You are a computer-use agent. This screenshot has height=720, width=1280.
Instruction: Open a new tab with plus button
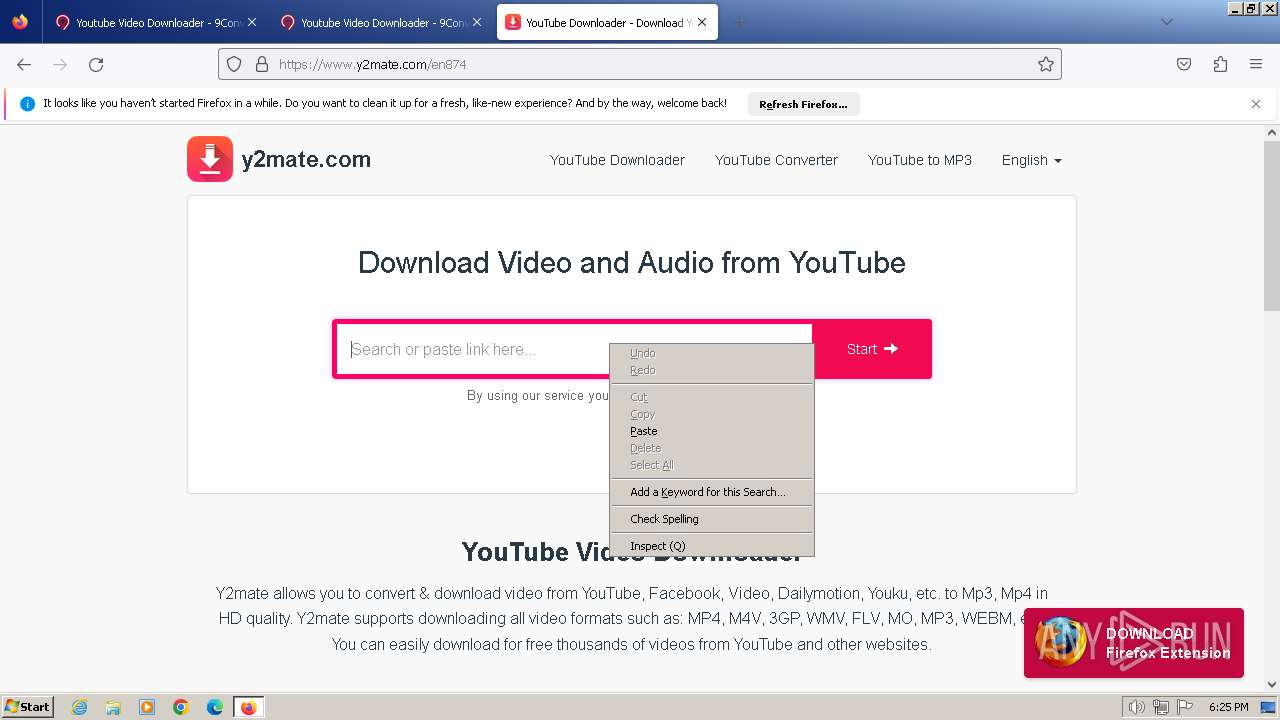pos(739,22)
